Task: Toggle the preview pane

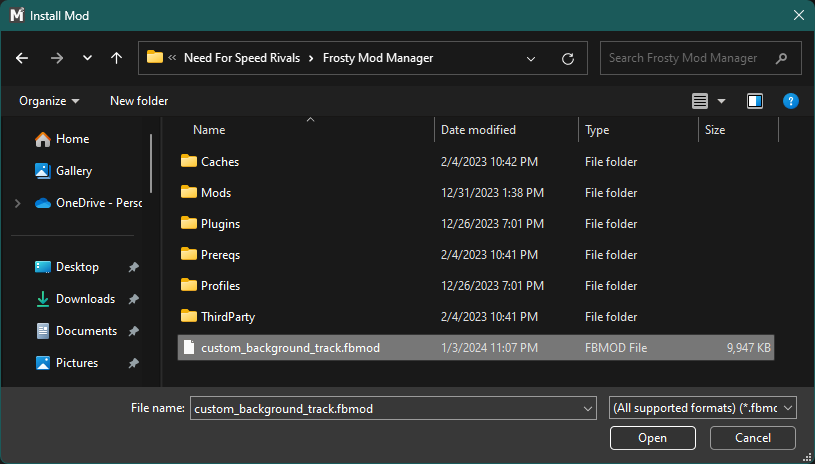Action: [755, 101]
